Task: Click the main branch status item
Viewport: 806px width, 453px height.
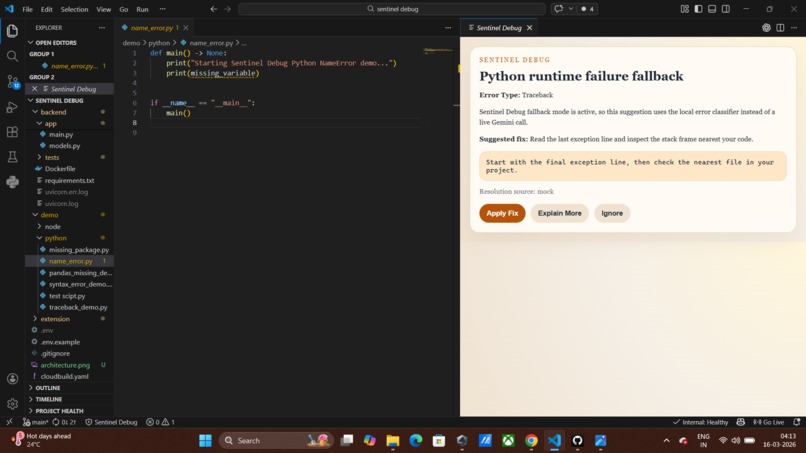Action: (x=35, y=422)
